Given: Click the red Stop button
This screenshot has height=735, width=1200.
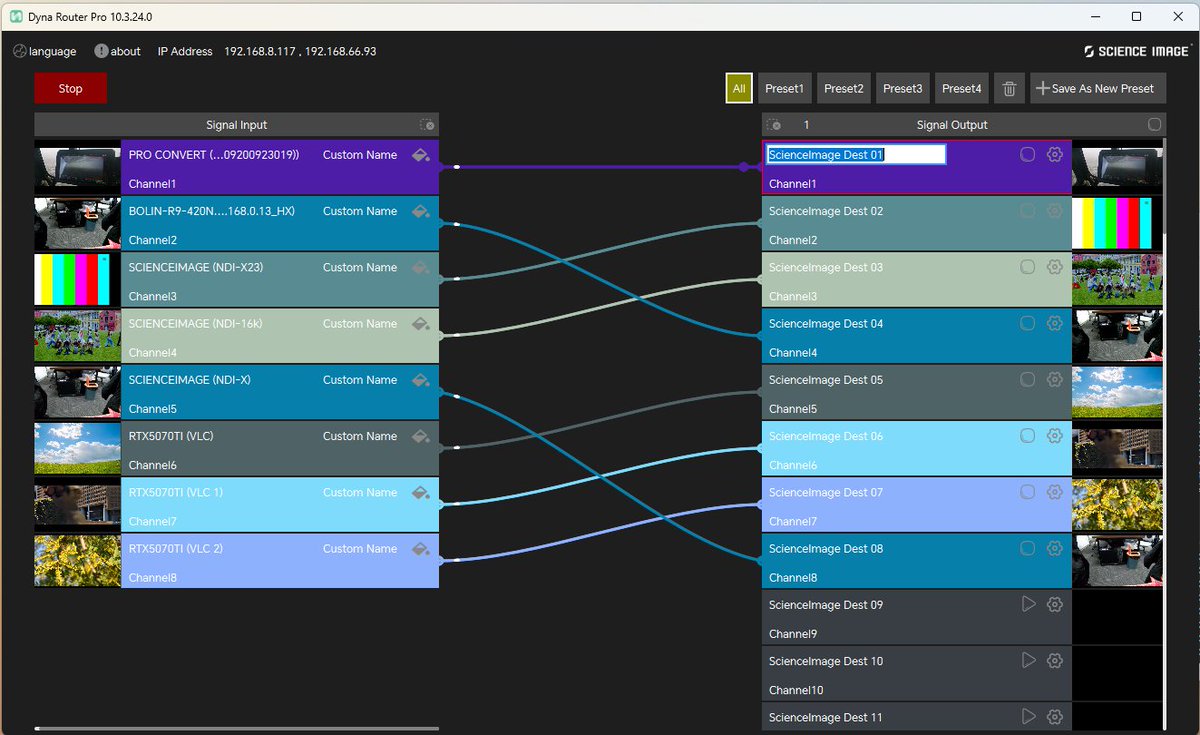Looking at the screenshot, I should click(70, 88).
